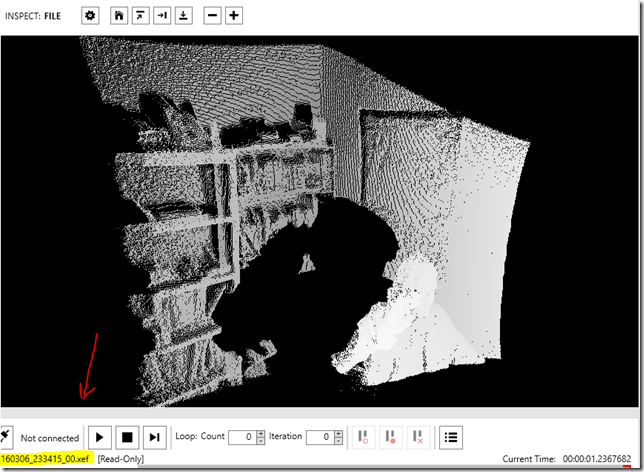Screen dimensions: 644x472
Task: Play the recorded .xef file
Action: [x=99, y=437]
